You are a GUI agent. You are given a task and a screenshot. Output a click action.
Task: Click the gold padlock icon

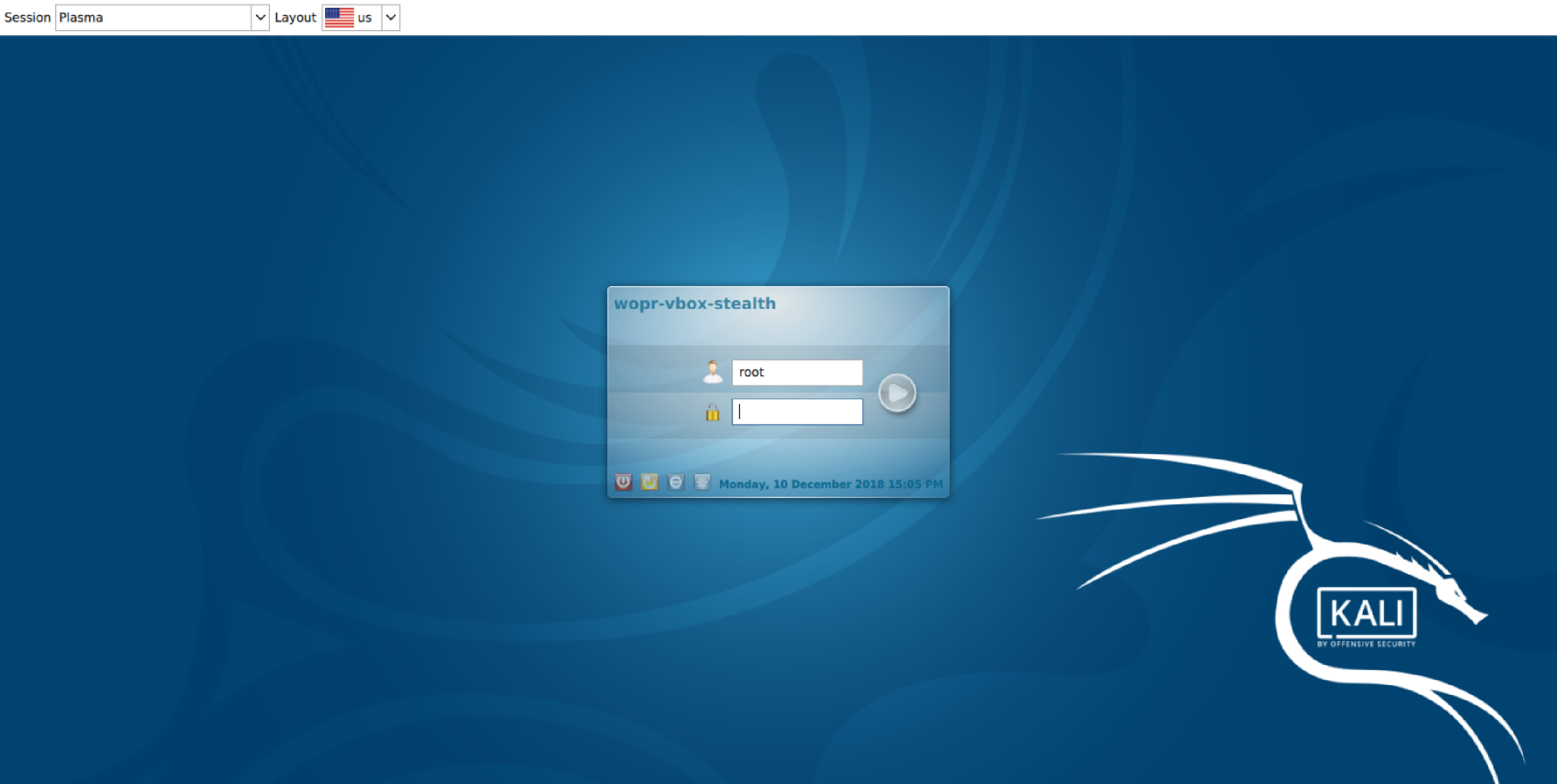[713, 412]
